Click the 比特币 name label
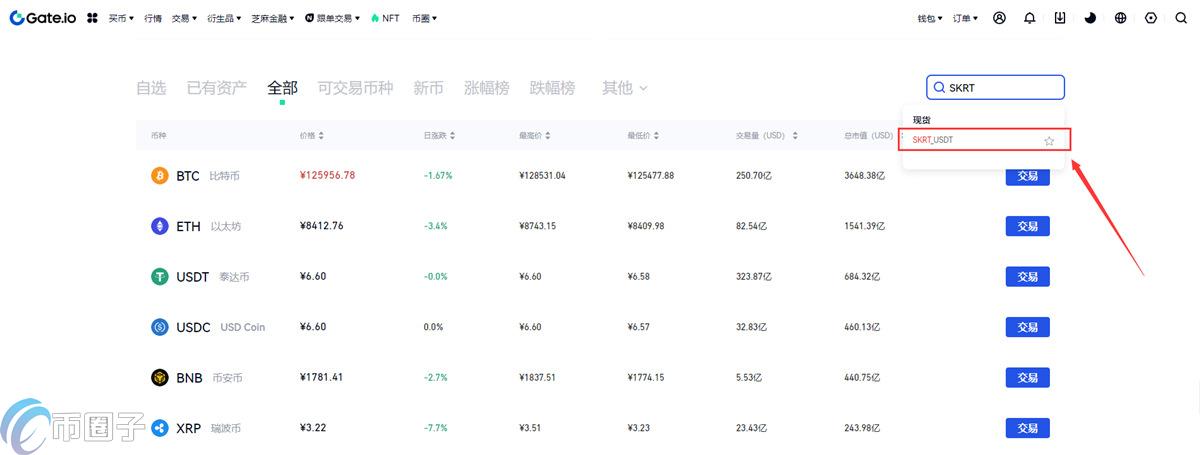The width and height of the screenshot is (1200, 455). point(224,176)
